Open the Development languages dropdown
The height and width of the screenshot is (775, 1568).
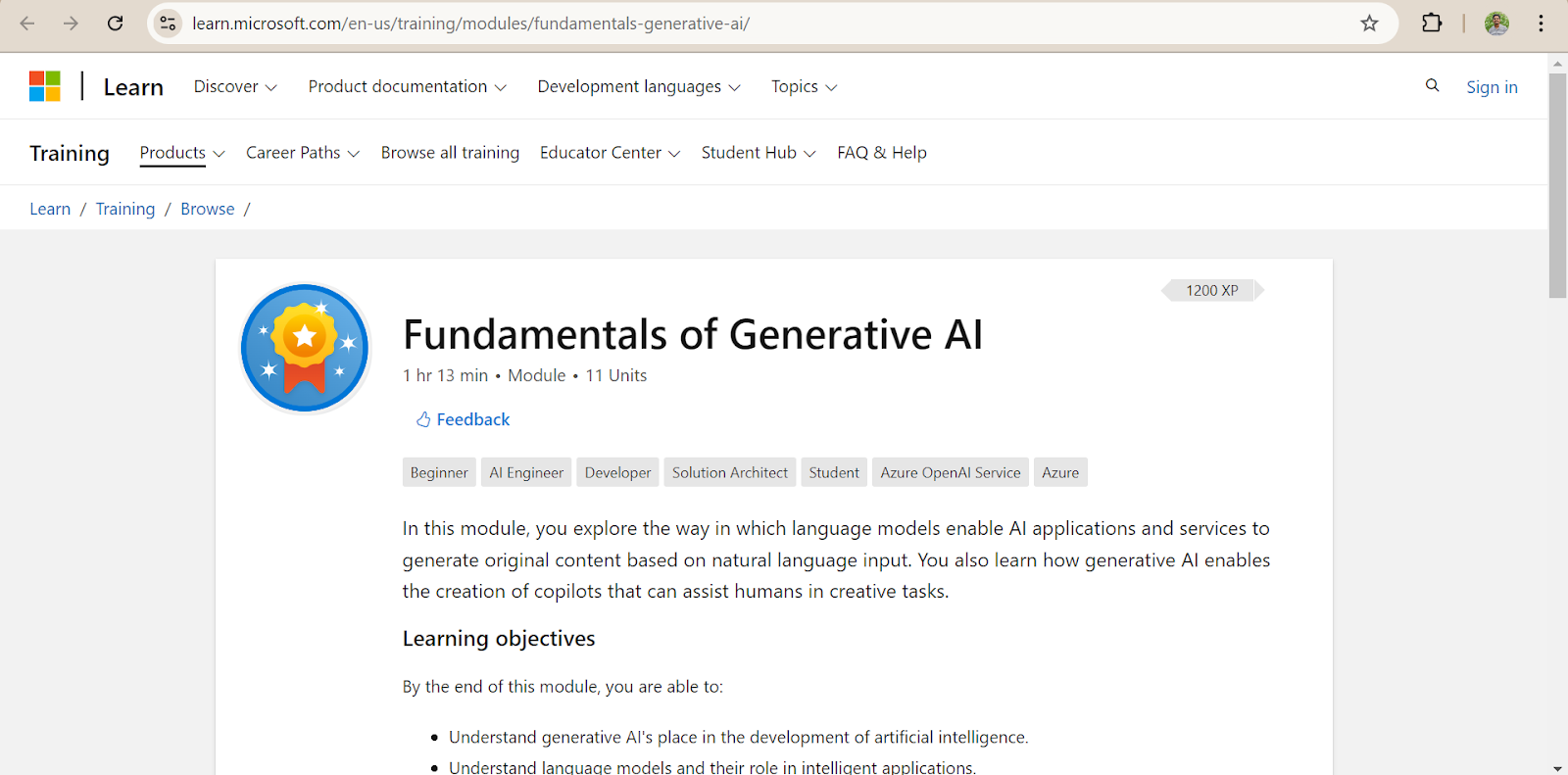(639, 86)
